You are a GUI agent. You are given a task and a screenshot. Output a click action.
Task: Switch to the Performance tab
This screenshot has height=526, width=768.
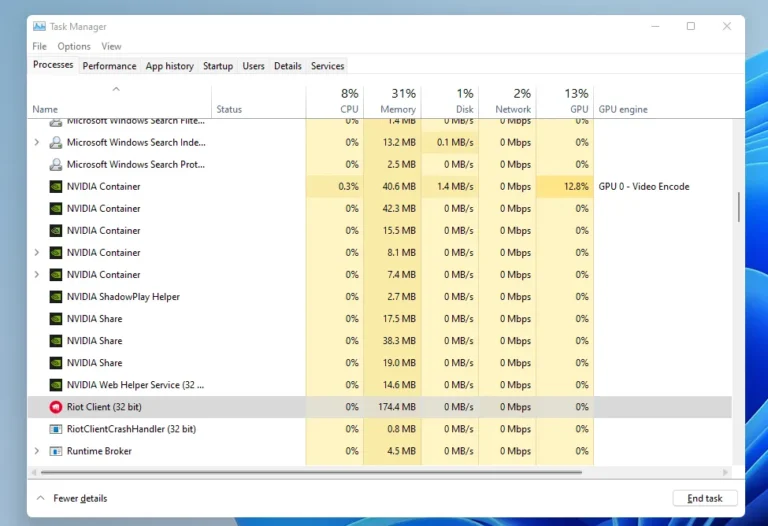click(109, 66)
